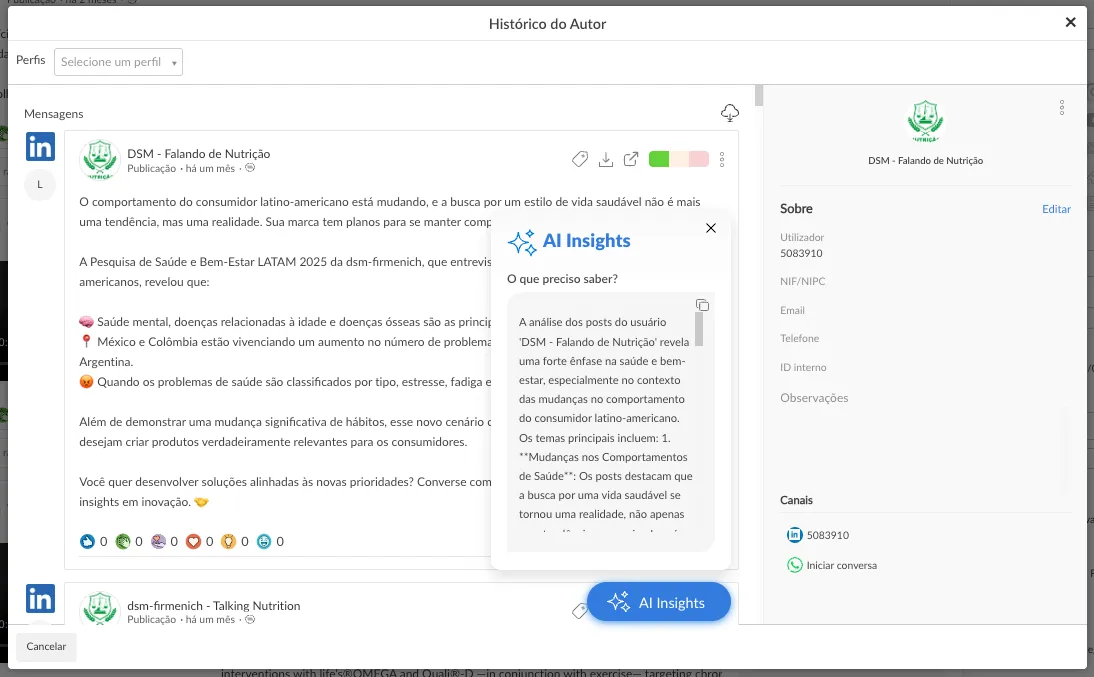Click the funny laughing reaction icon
1094x677 pixels.
(264, 542)
